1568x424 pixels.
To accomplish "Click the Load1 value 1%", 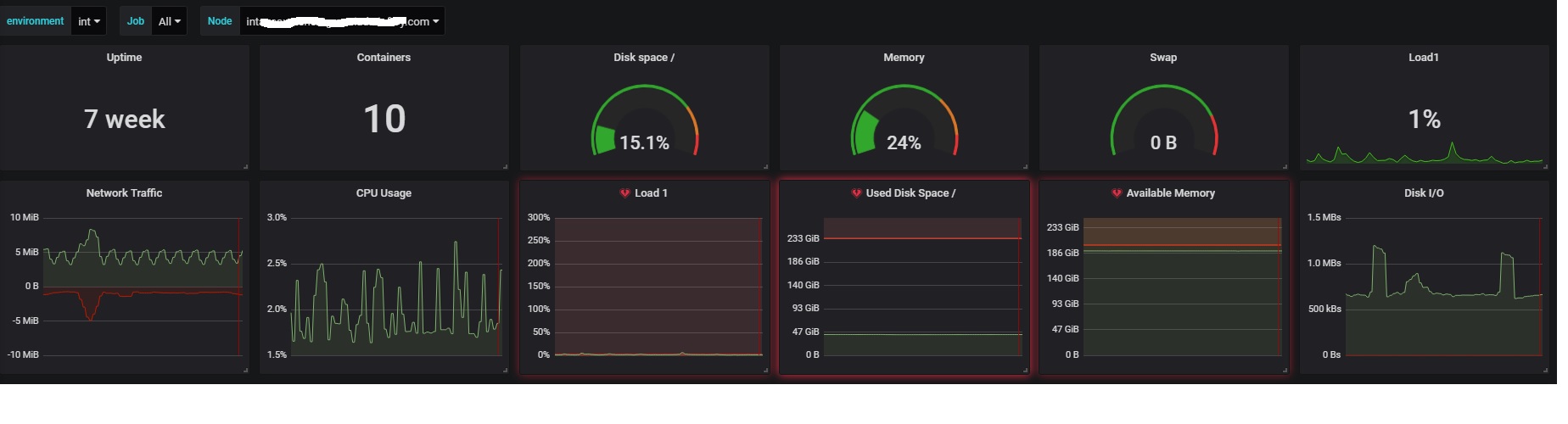I will point(1424,120).
